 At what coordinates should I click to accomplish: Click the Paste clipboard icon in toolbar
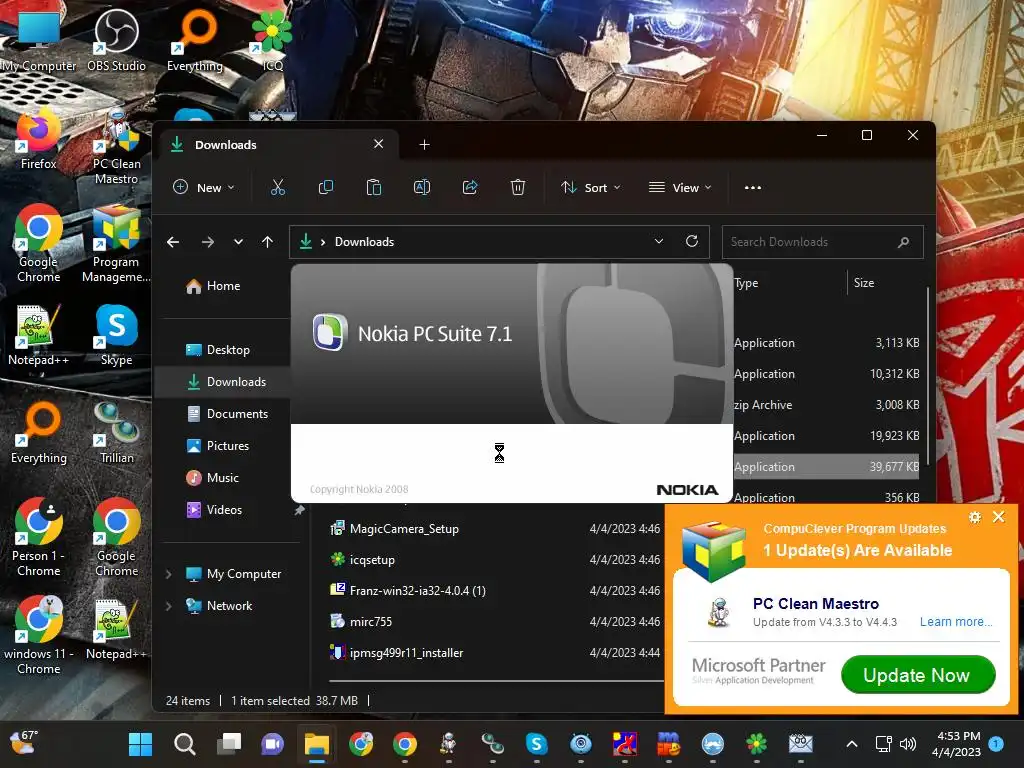pos(374,187)
